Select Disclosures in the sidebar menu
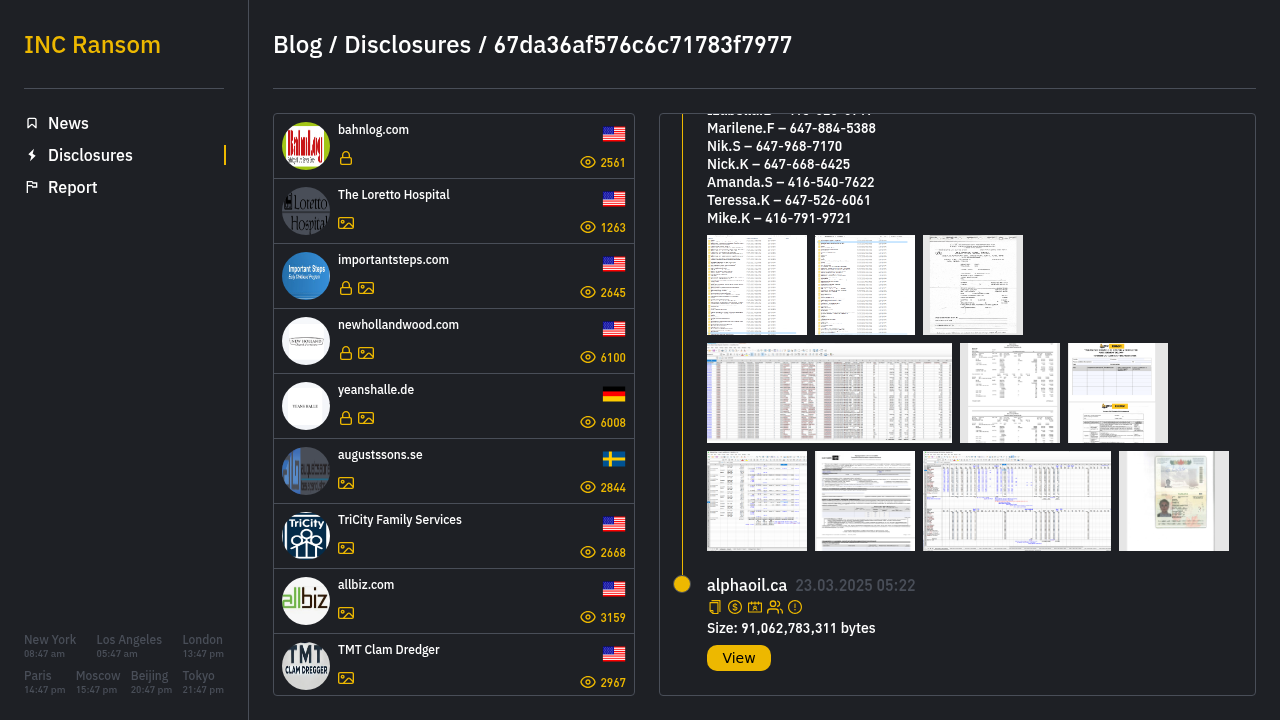The image size is (1280, 720). (90, 155)
